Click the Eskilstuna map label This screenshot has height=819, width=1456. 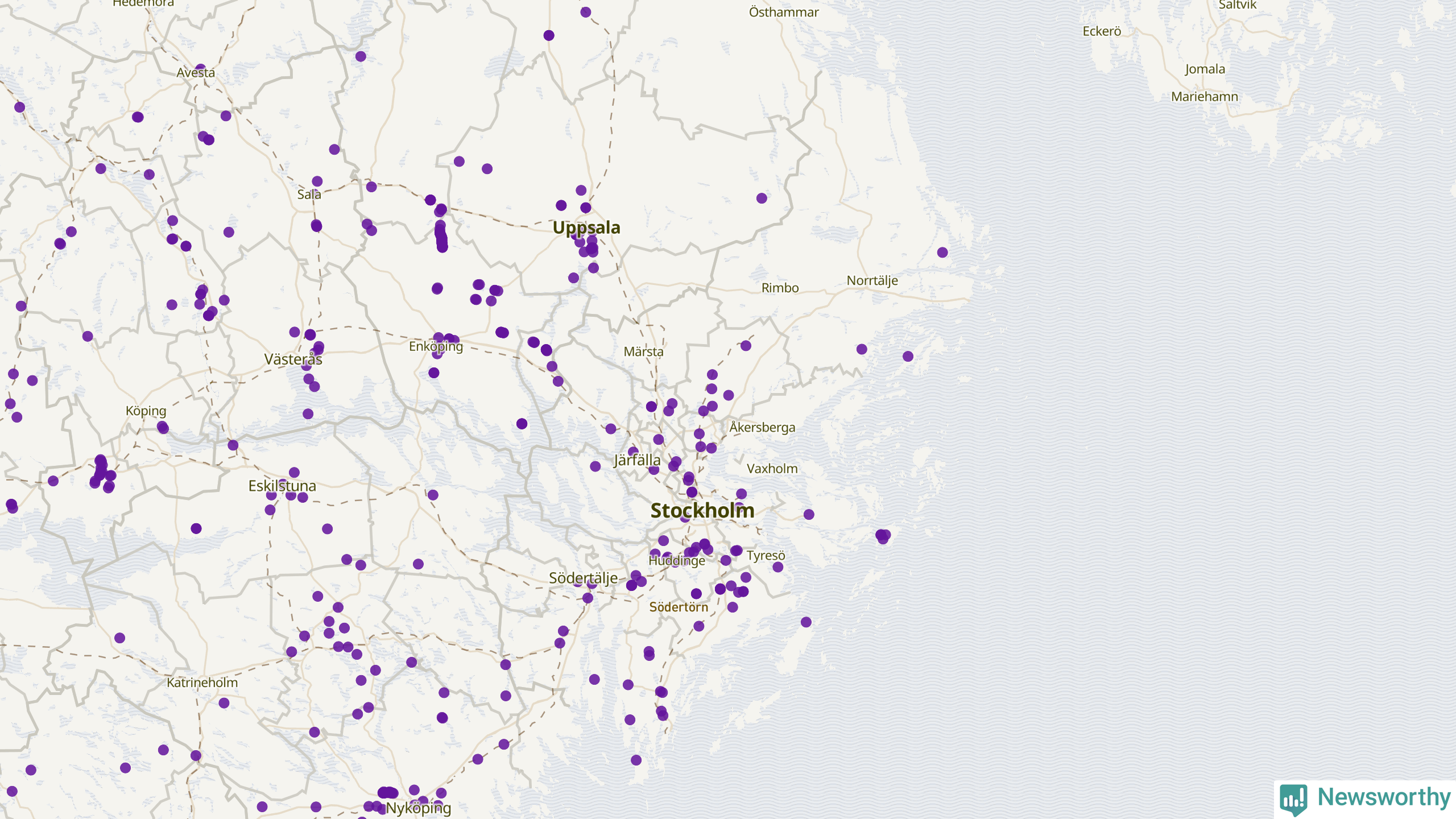coord(282,486)
